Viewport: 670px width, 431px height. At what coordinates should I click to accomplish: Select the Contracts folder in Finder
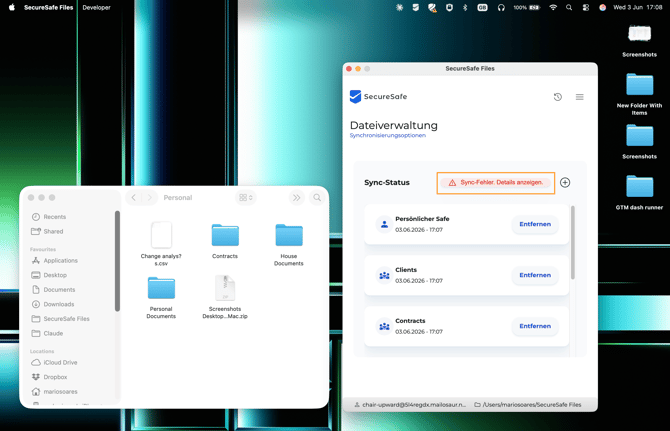point(225,240)
